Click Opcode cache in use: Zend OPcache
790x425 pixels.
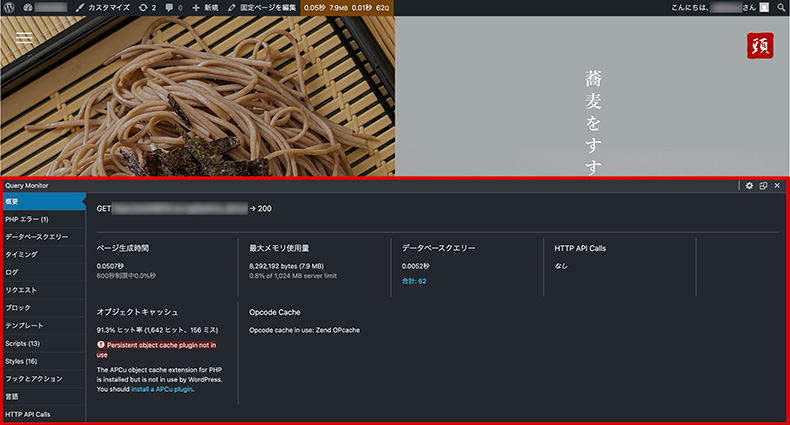pyautogui.click(x=304, y=330)
